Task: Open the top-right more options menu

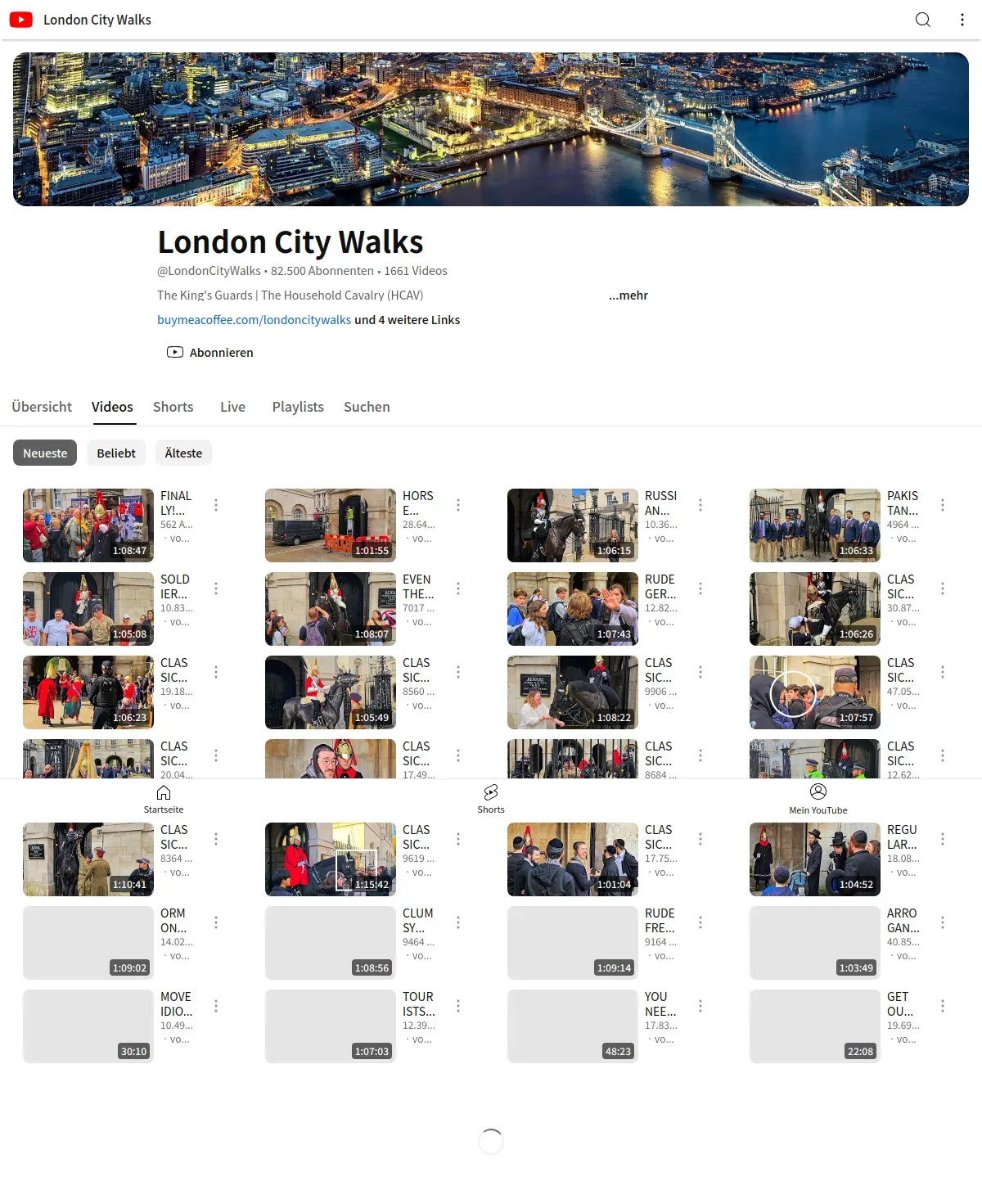Action: [962, 20]
